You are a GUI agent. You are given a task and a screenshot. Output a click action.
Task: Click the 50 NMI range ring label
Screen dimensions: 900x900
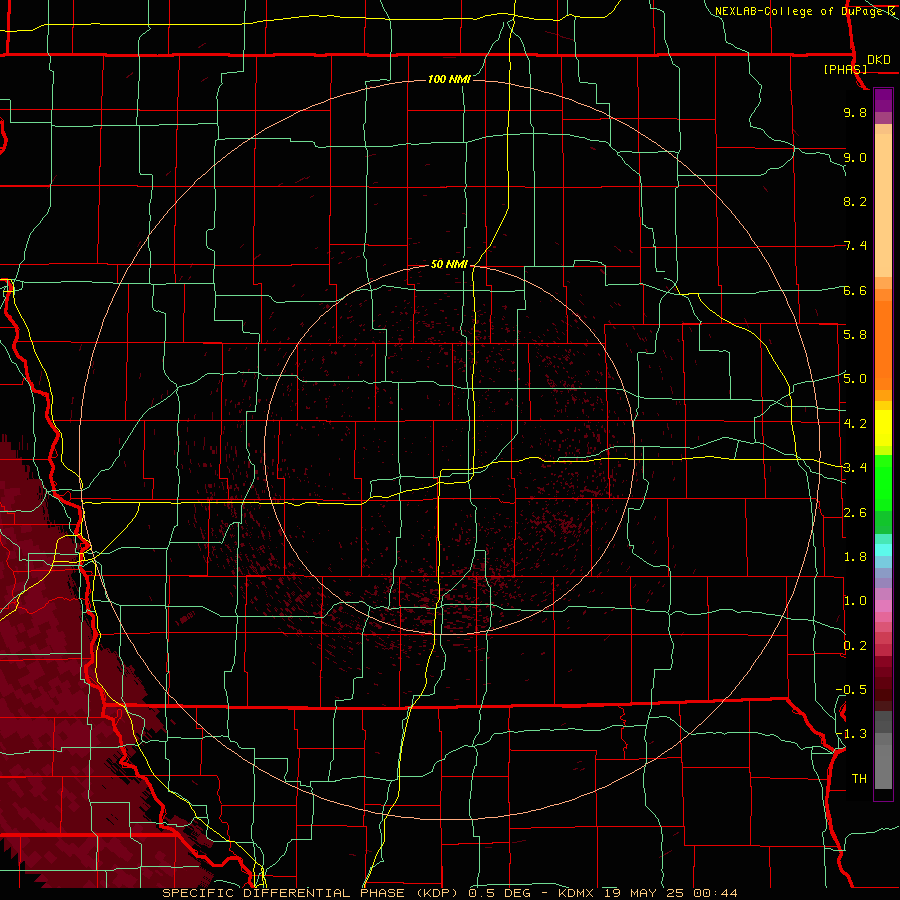coord(449,264)
